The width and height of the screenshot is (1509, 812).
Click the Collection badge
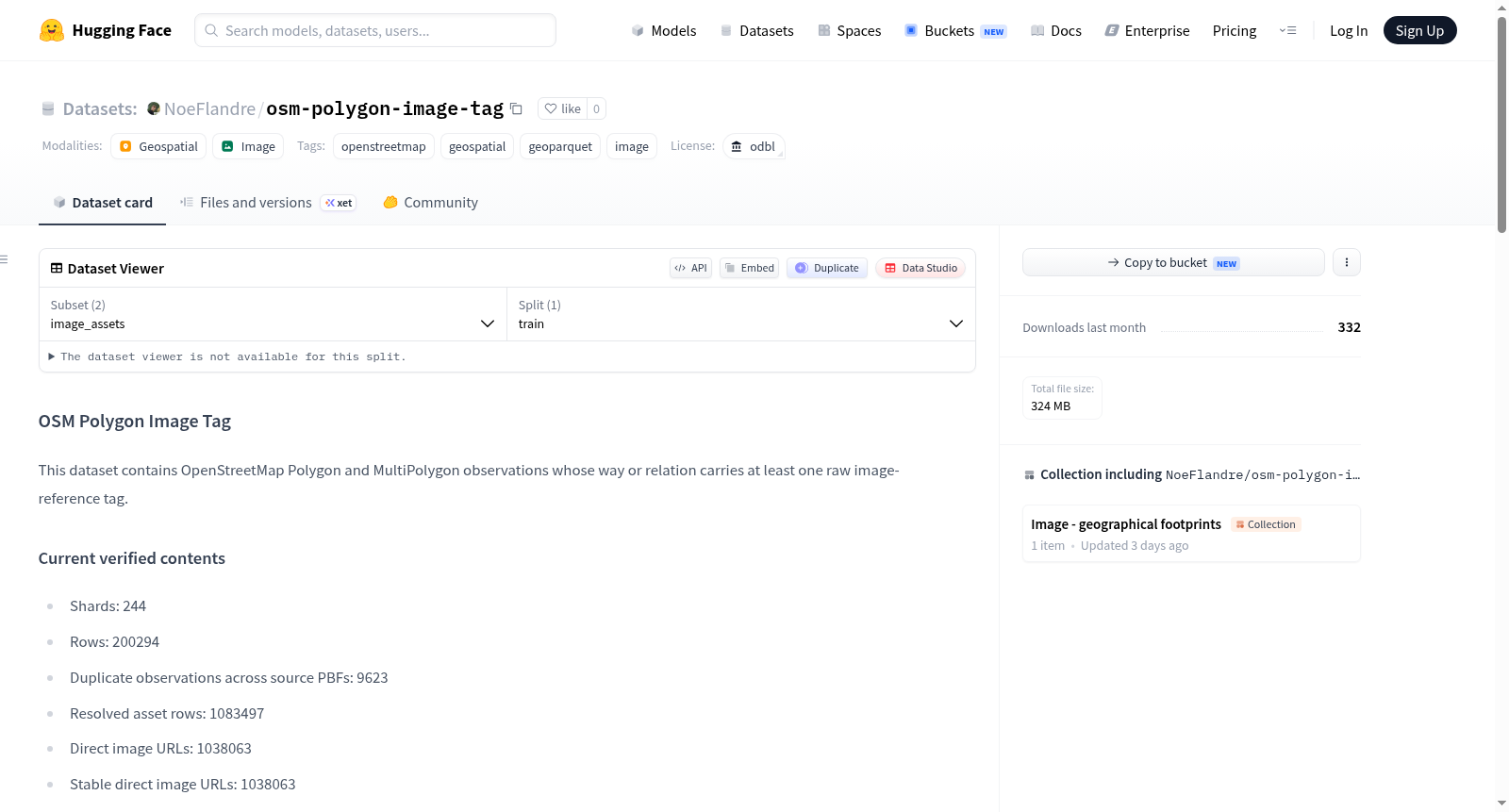1266,524
